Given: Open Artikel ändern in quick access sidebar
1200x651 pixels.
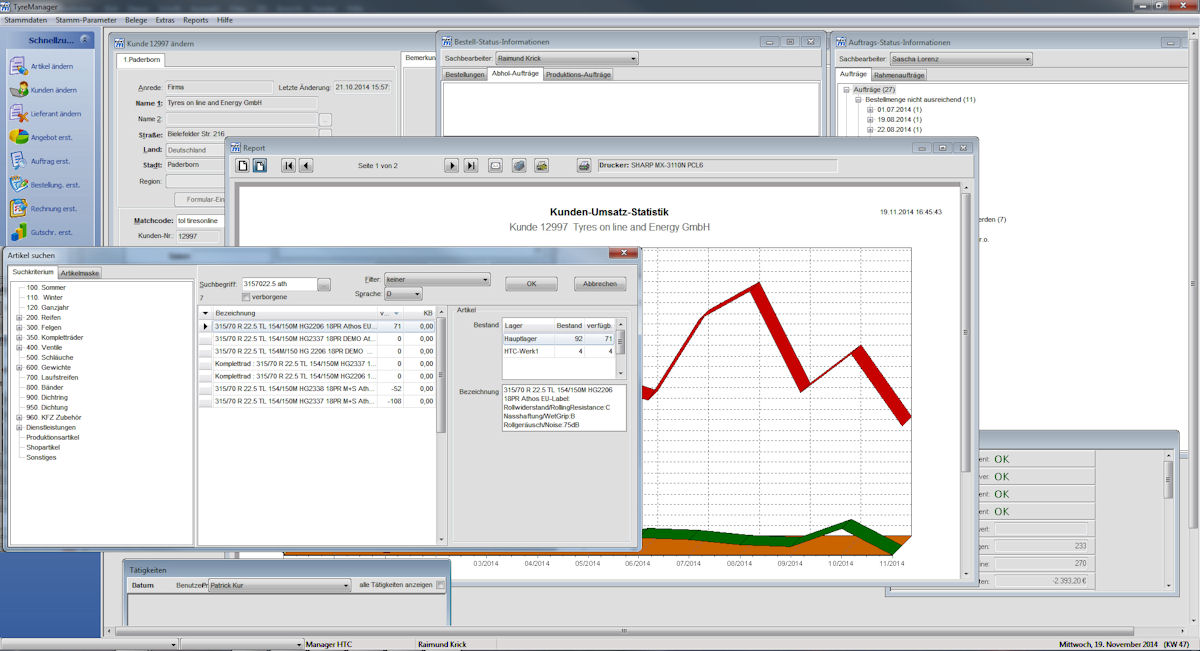Looking at the screenshot, I should [19, 66].
